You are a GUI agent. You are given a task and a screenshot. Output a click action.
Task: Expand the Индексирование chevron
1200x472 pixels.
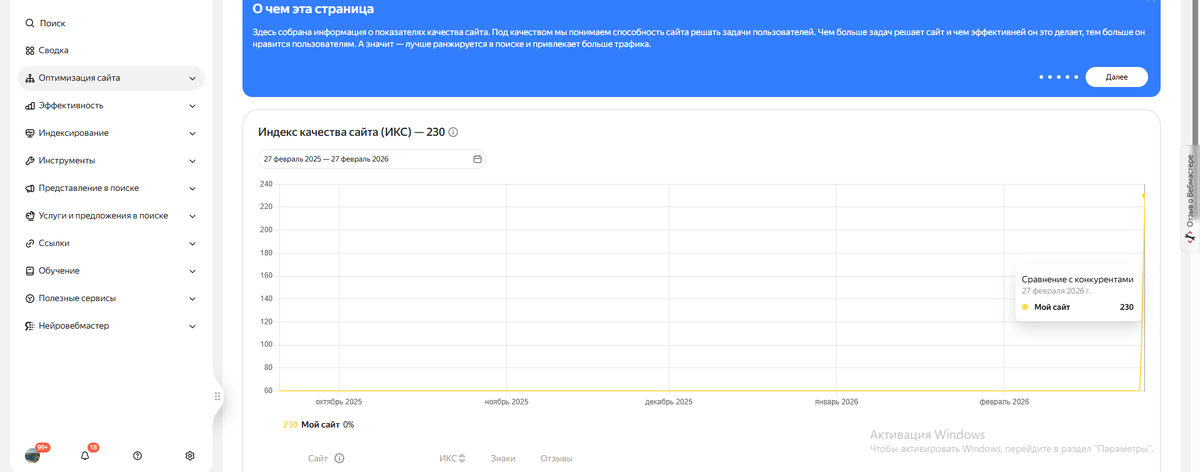pyautogui.click(x=192, y=133)
